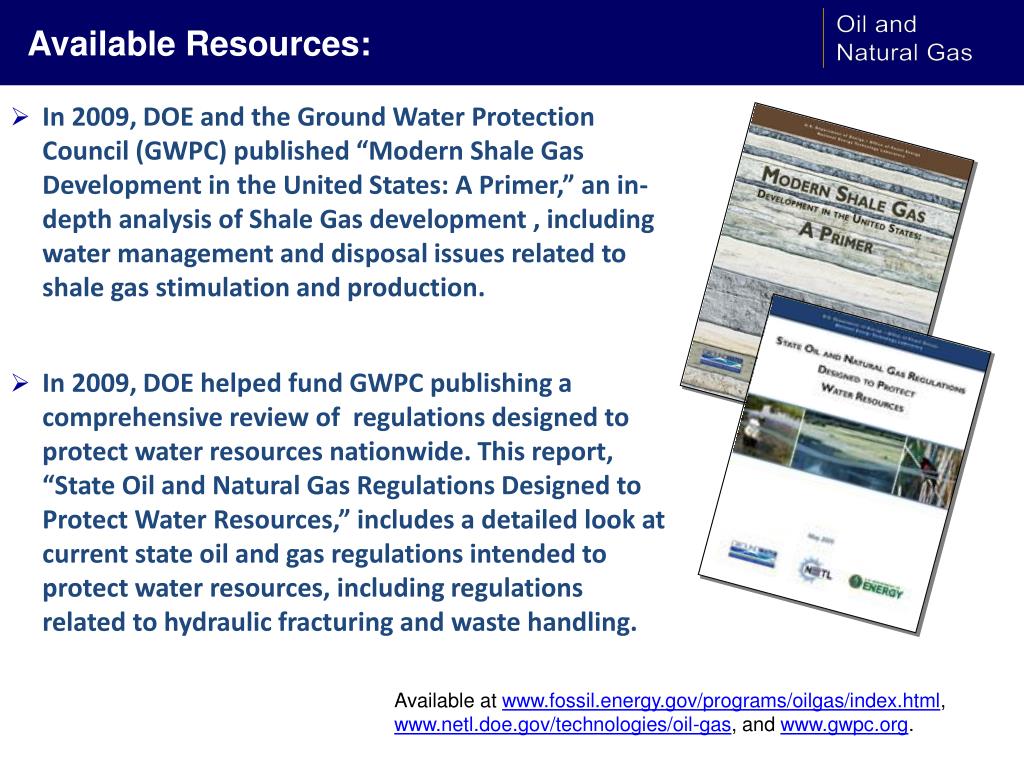1024x768 pixels.
Task: Click the text 'comprehensive review of regulations designed to'
Action: (336, 417)
